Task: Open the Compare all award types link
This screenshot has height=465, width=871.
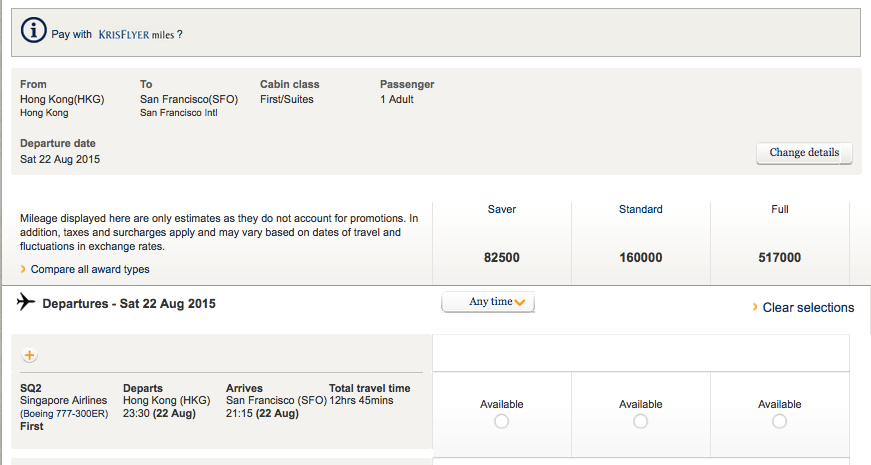Action: coord(90,269)
